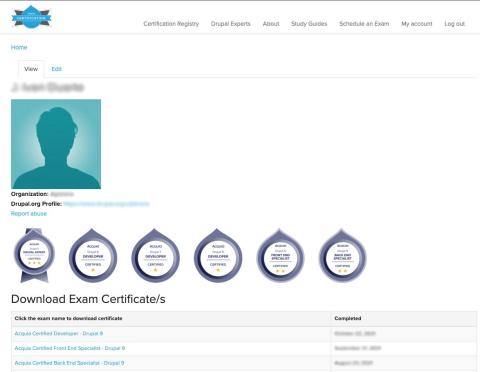This screenshot has width=480, height=372.
Task: Open My account page
Action: click(x=417, y=24)
